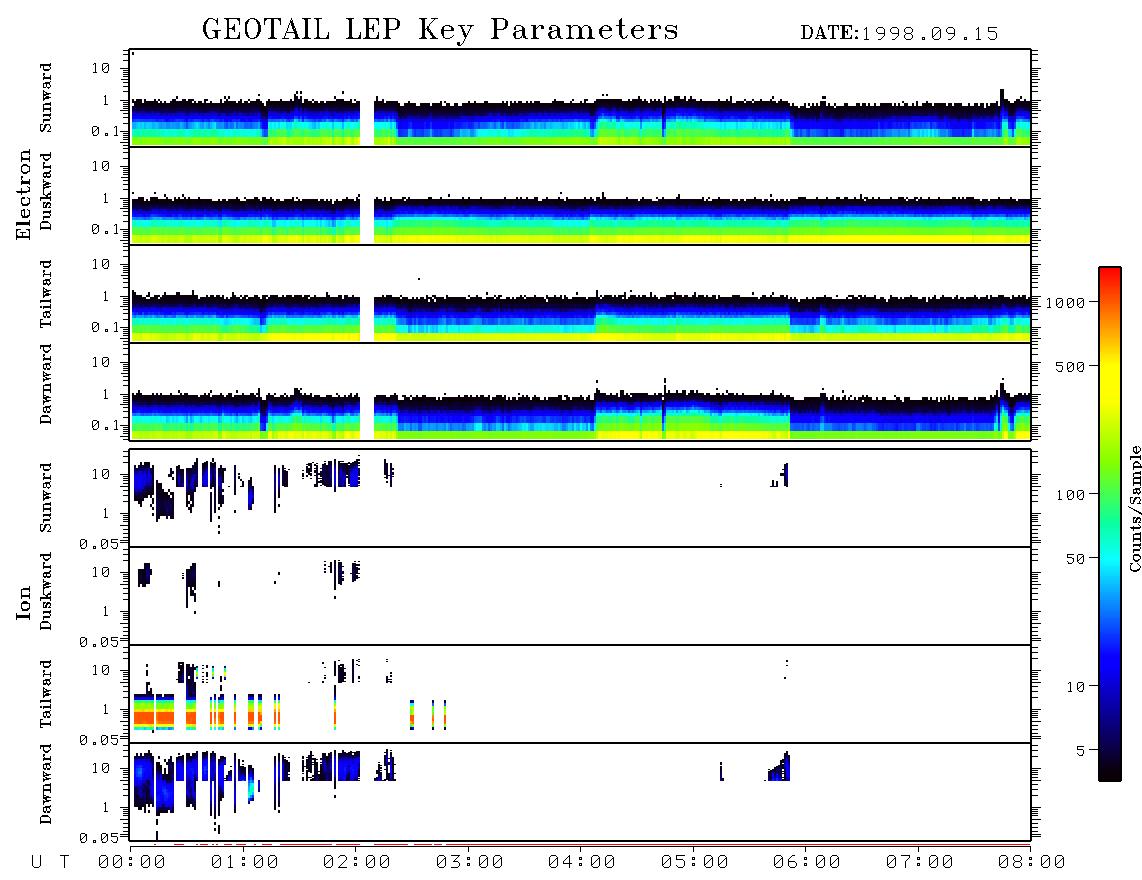Click the 'Sunward' label of the Ion group

pos(46,498)
